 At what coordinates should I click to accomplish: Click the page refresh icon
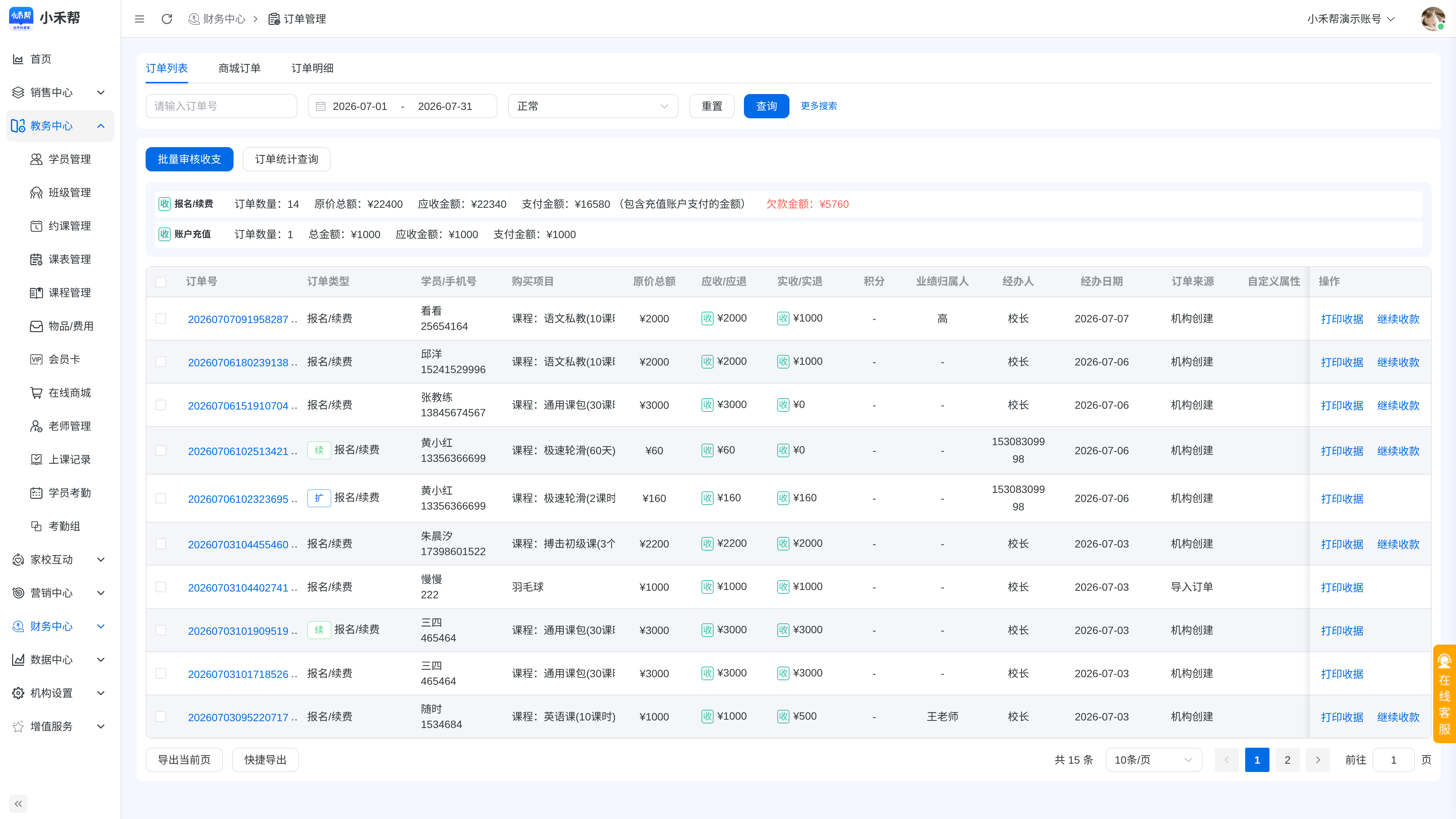(x=167, y=19)
